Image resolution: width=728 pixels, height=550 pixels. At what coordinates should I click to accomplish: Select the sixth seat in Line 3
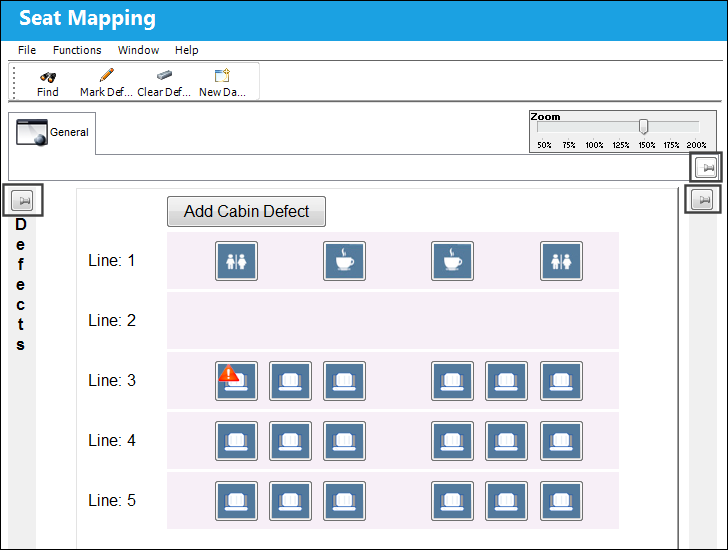pyautogui.click(x=561, y=381)
